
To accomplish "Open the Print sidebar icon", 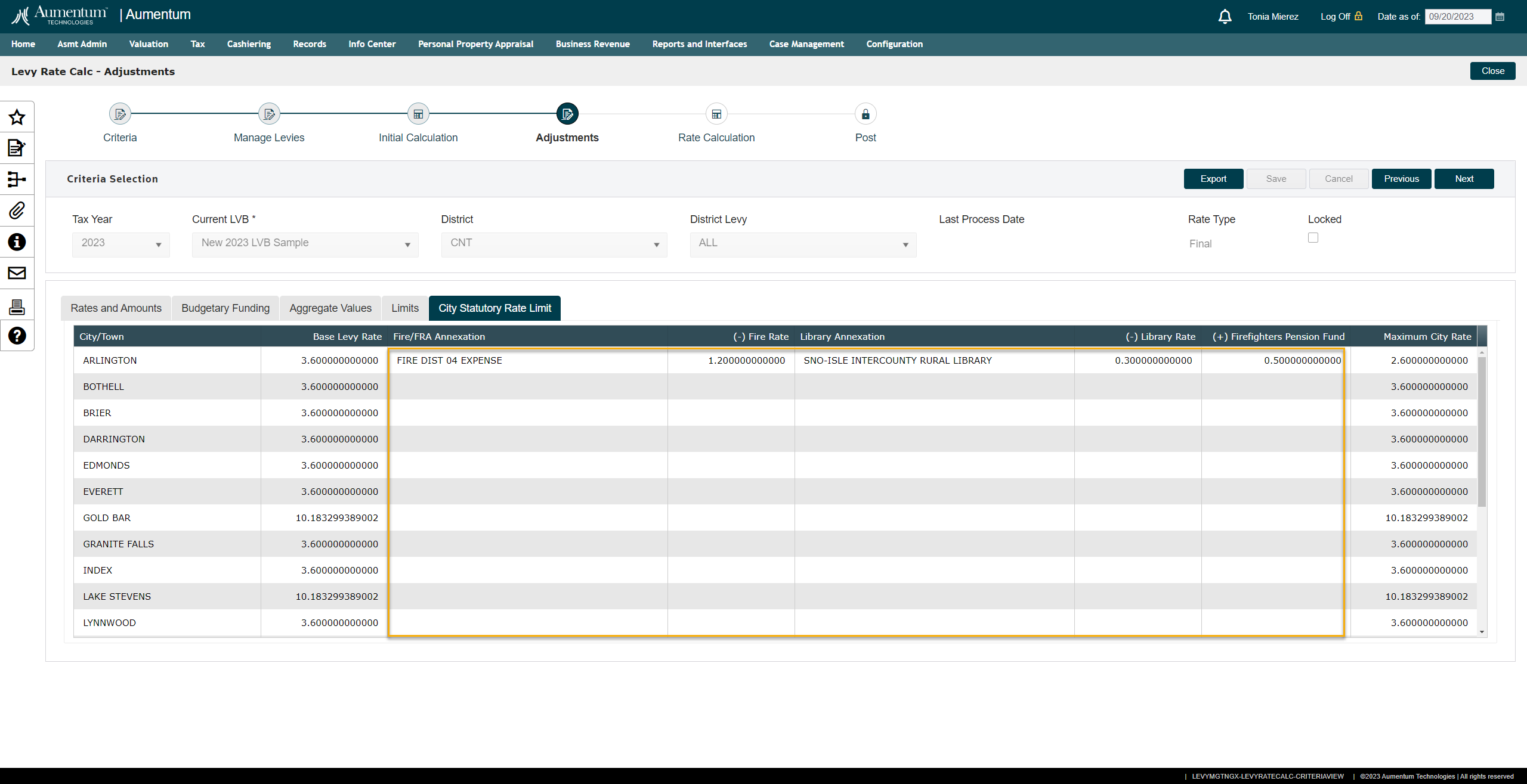I will (17, 307).
